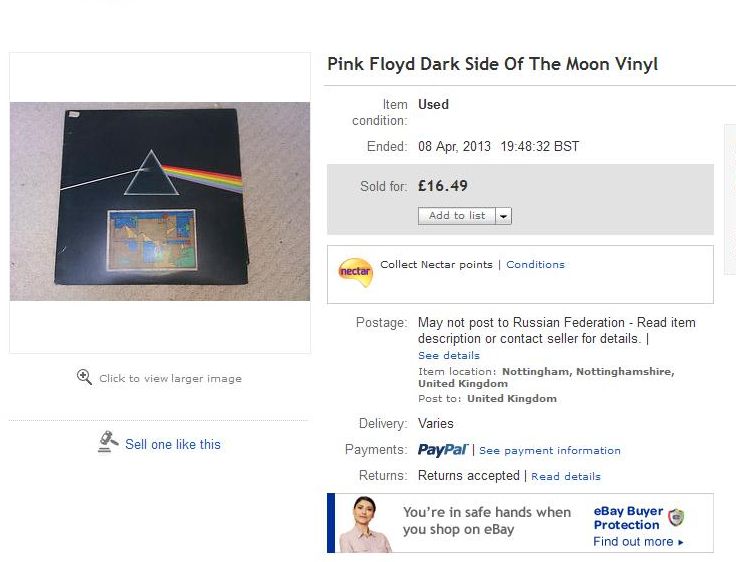Click the magnifier icon under the album photo
Screen dimensions: 736x562
(85, 377)
